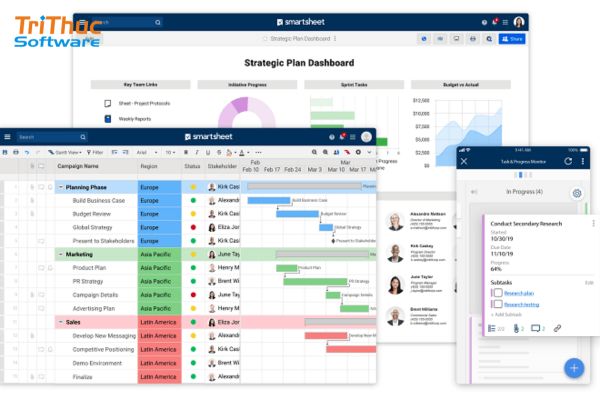Open the Weekly Reports link
Screen dimensions: 600x400
[135, 119]
